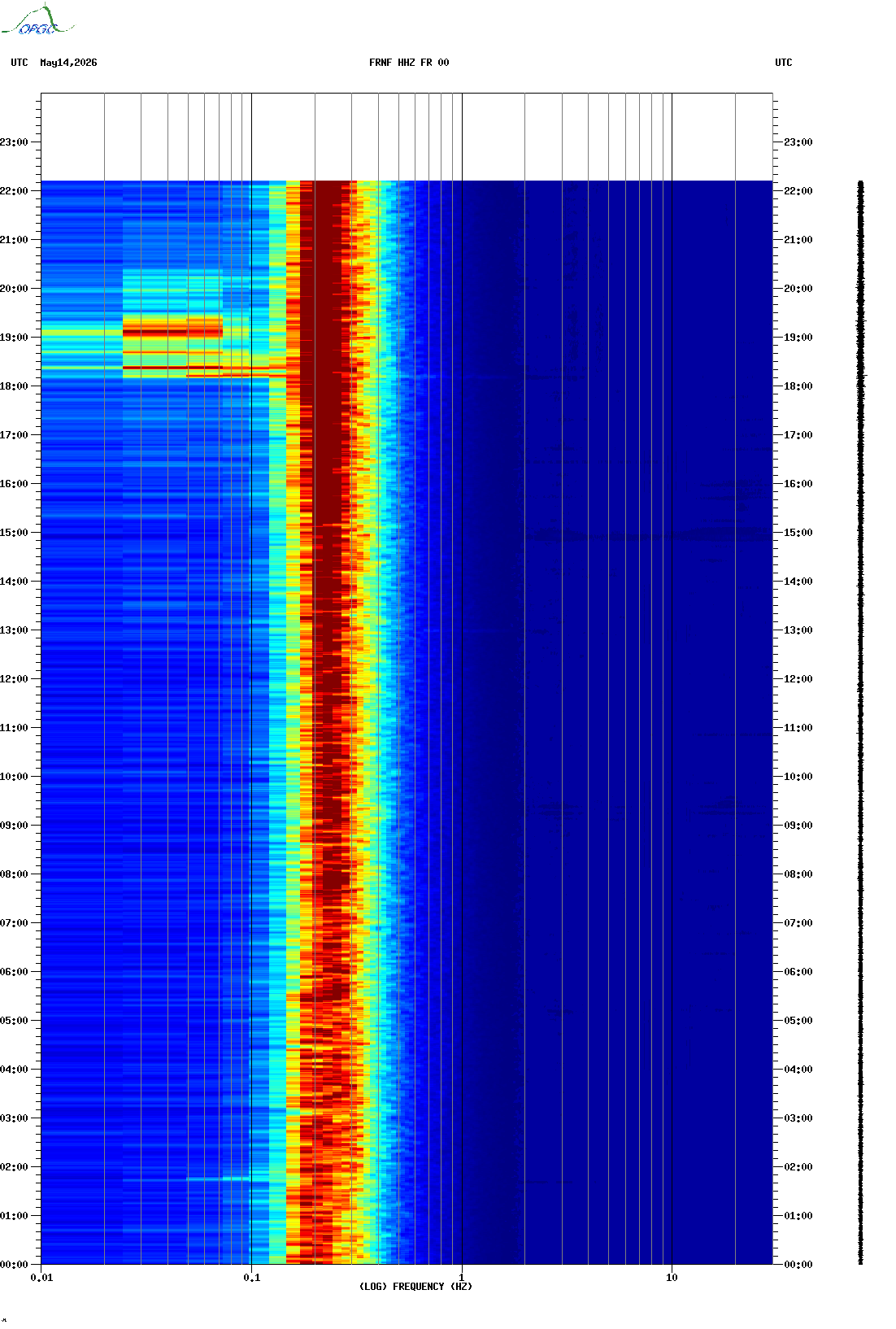
Task: Click the 10 Hz frequency axis label
Action: 672,1278
